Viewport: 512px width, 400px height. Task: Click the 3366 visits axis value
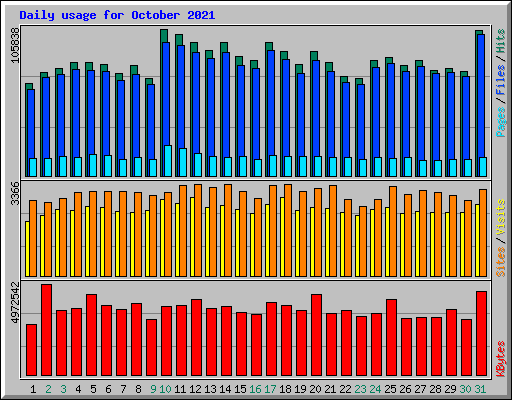click(x=15, y=194)
